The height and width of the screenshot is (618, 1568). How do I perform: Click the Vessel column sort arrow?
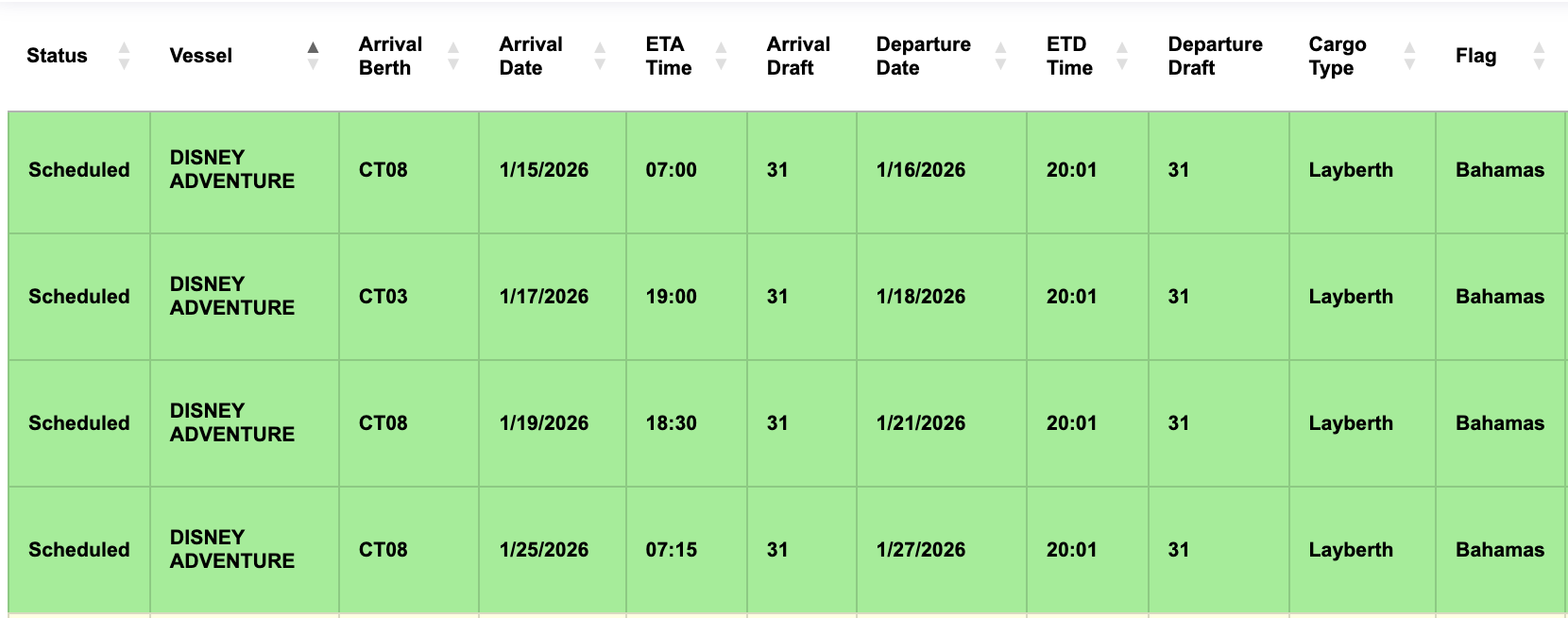click(x=313, y=56)
